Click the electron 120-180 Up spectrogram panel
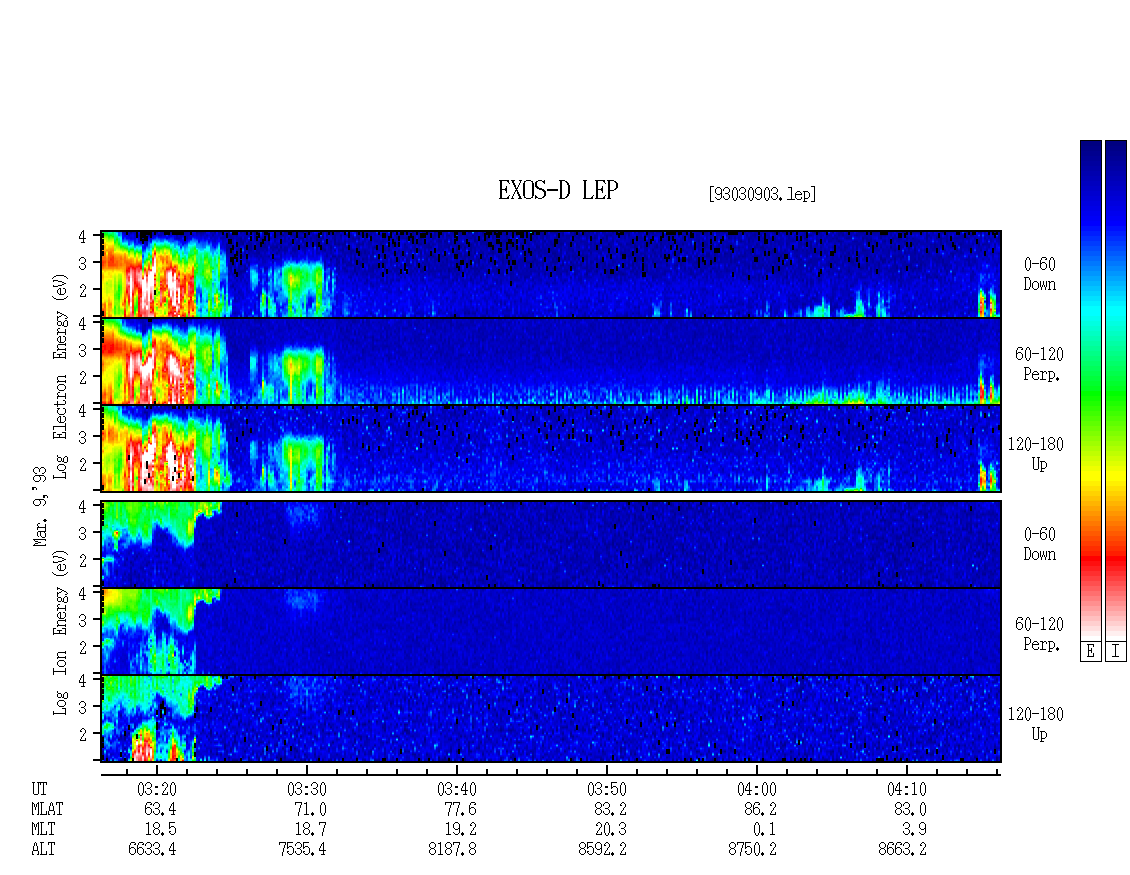The image size is (1130, 875). pyautogui.click(x=551, y=448)
